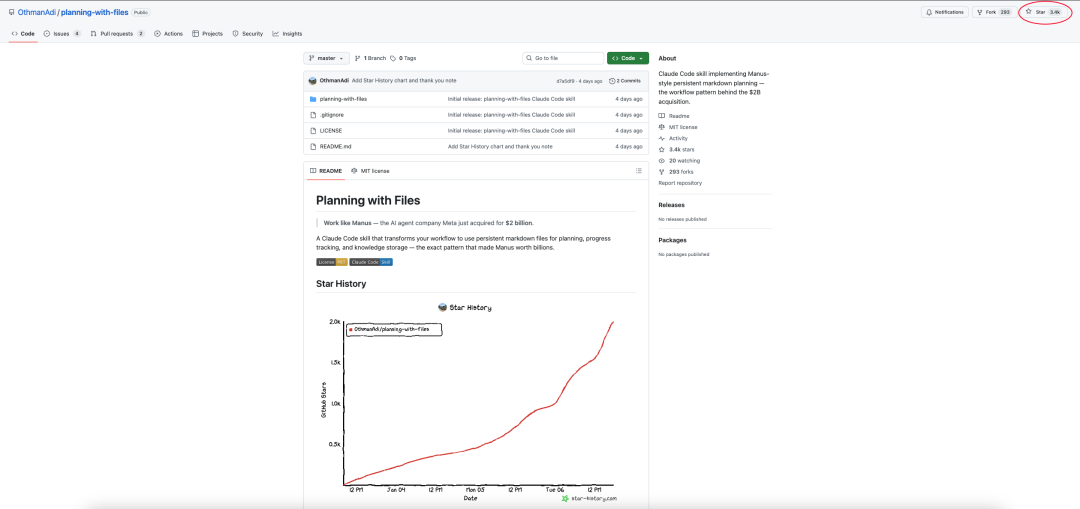Click the Report repository link

[x=680, y=183]
